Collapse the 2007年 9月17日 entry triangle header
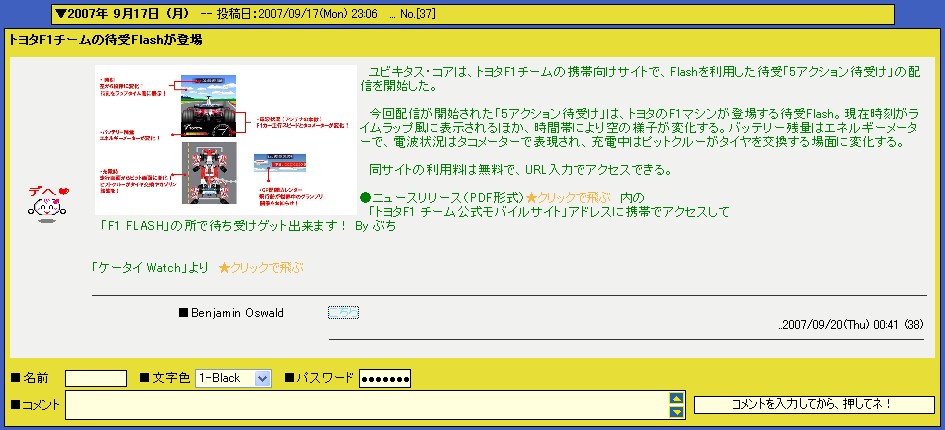This screenshot has height=430, width=945. click(x=61, y=14)
